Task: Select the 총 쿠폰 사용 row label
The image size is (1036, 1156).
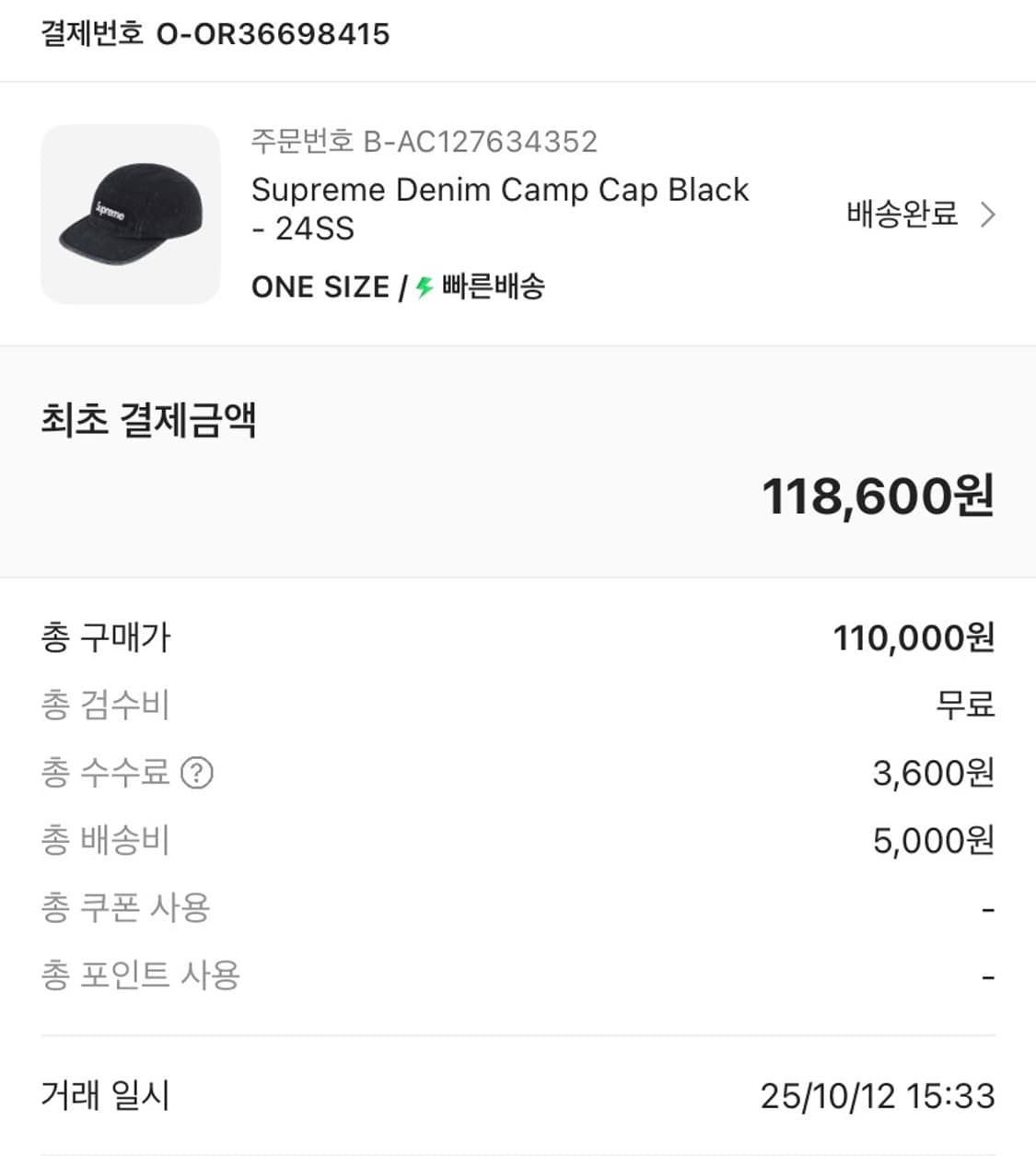Action: (x=126, y=908)
